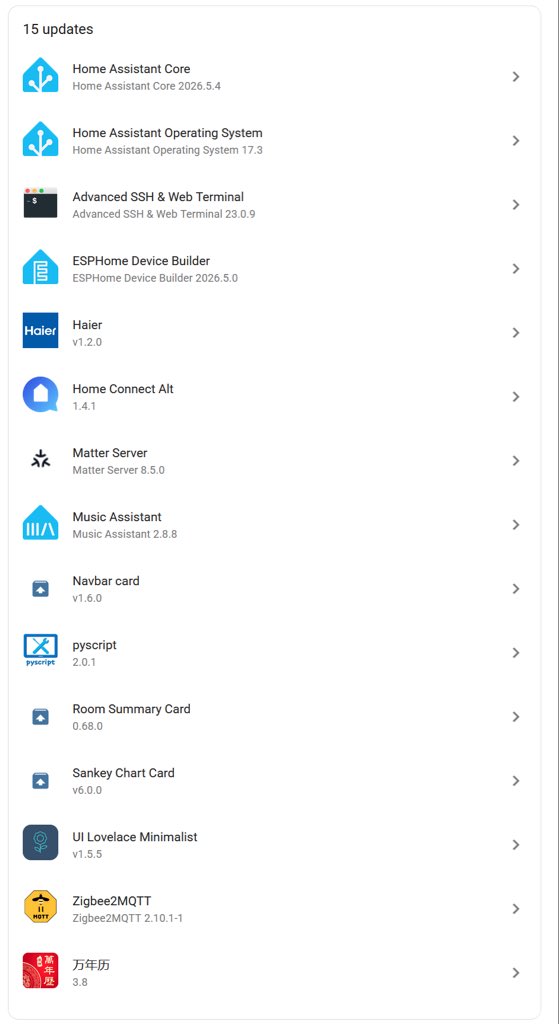Screen dimensions: 559x1024
Task: Open the chevron for Advanced SSH & Web Terminal
Action: coord(516,204)
